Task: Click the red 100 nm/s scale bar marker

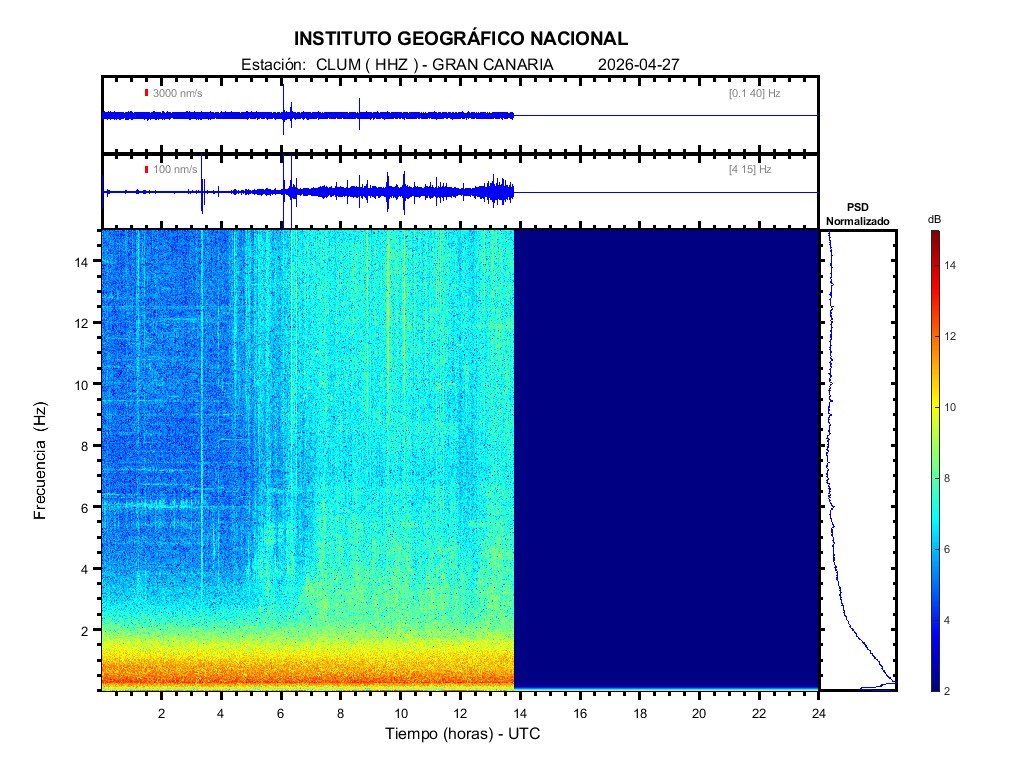Action: pyautogui.click(x=146, y=170)
